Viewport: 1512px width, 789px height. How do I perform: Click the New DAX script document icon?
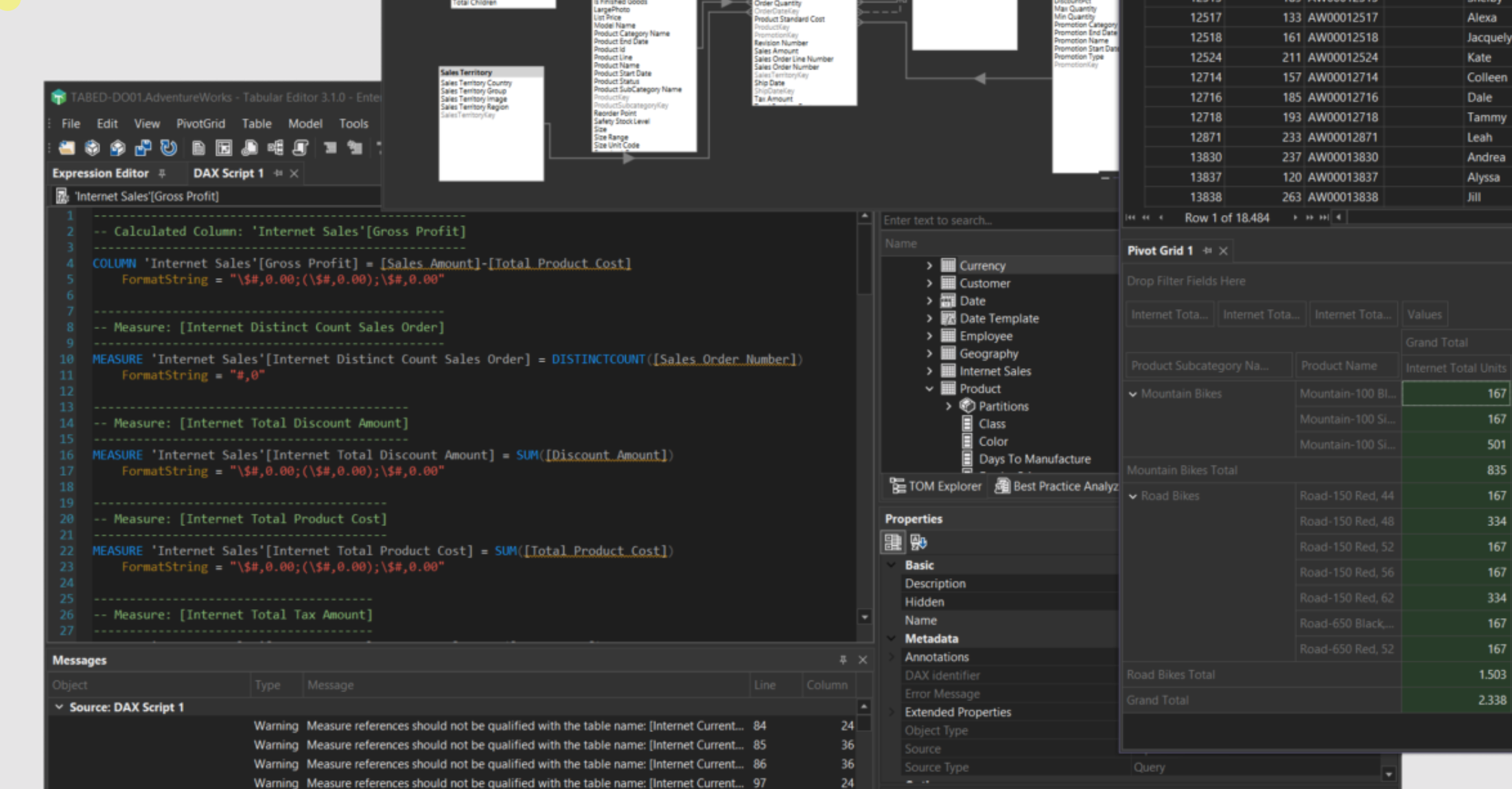198,148
